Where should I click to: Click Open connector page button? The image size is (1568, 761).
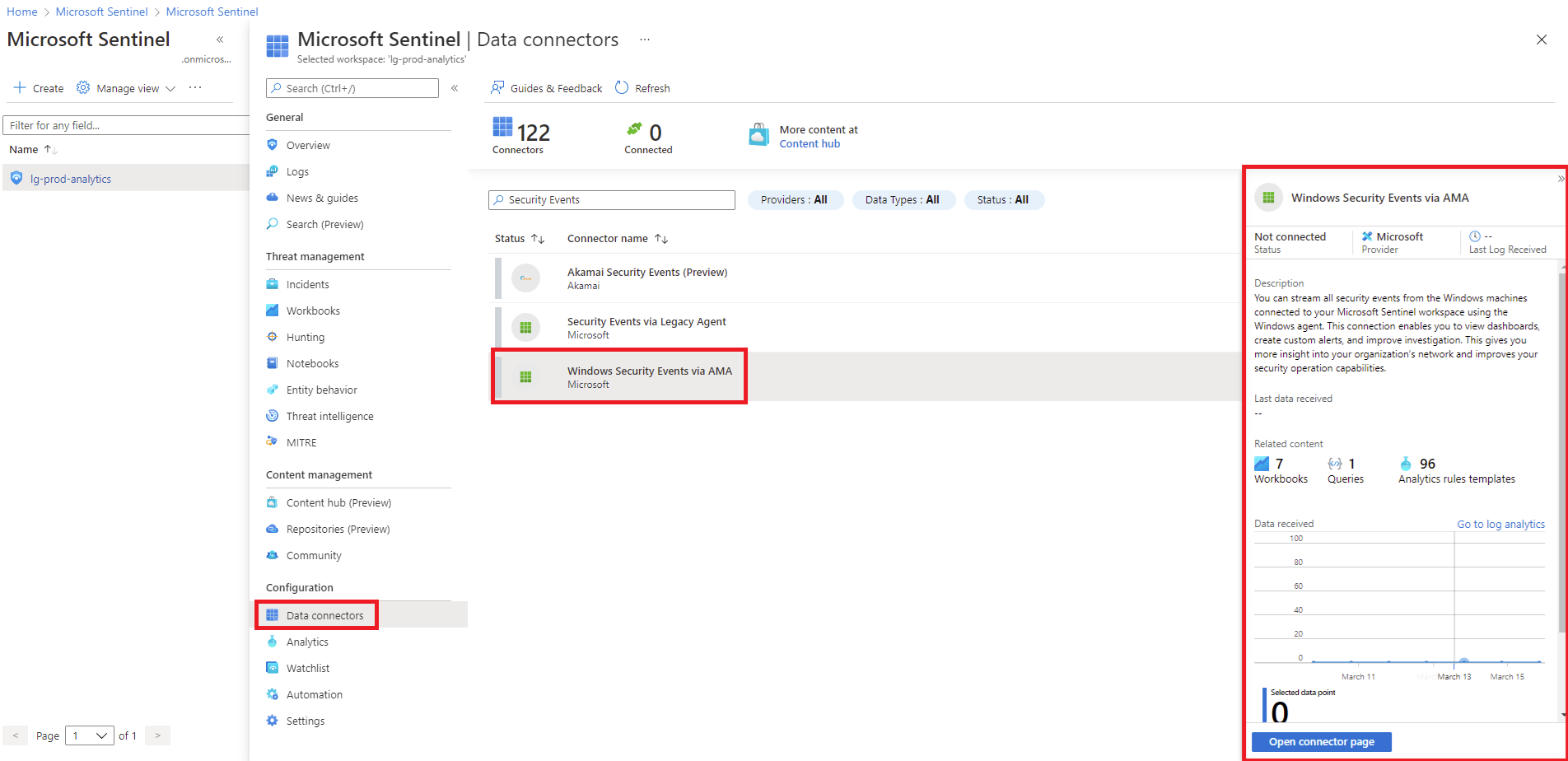[x=1321, y=741]
